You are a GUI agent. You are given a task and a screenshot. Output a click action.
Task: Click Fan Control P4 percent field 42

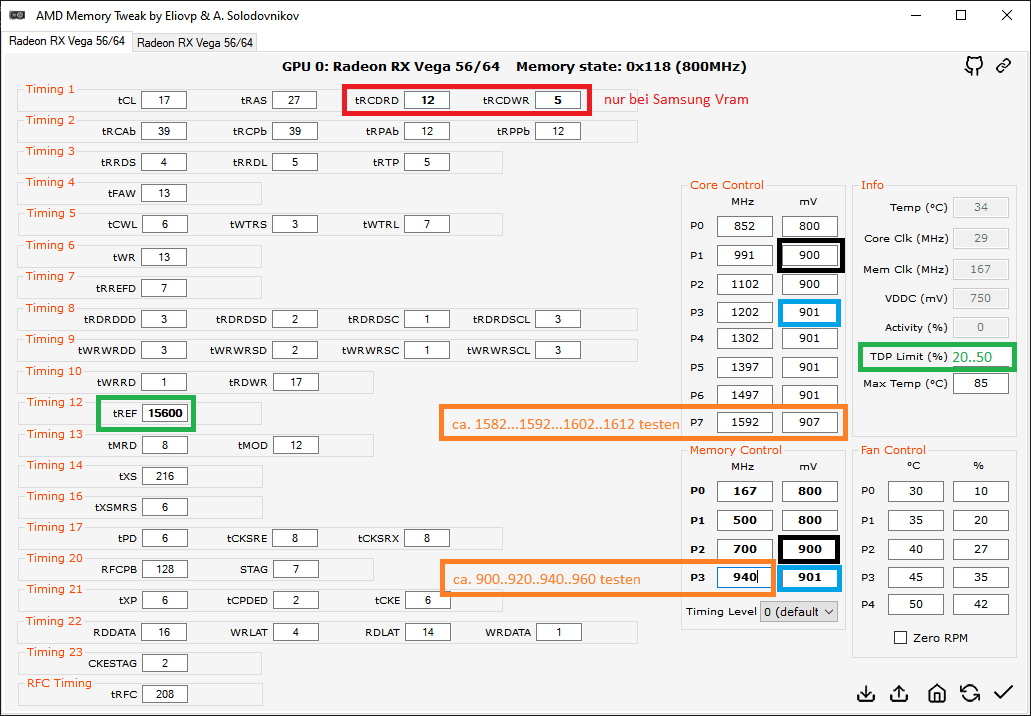click(x=980, y=604)
